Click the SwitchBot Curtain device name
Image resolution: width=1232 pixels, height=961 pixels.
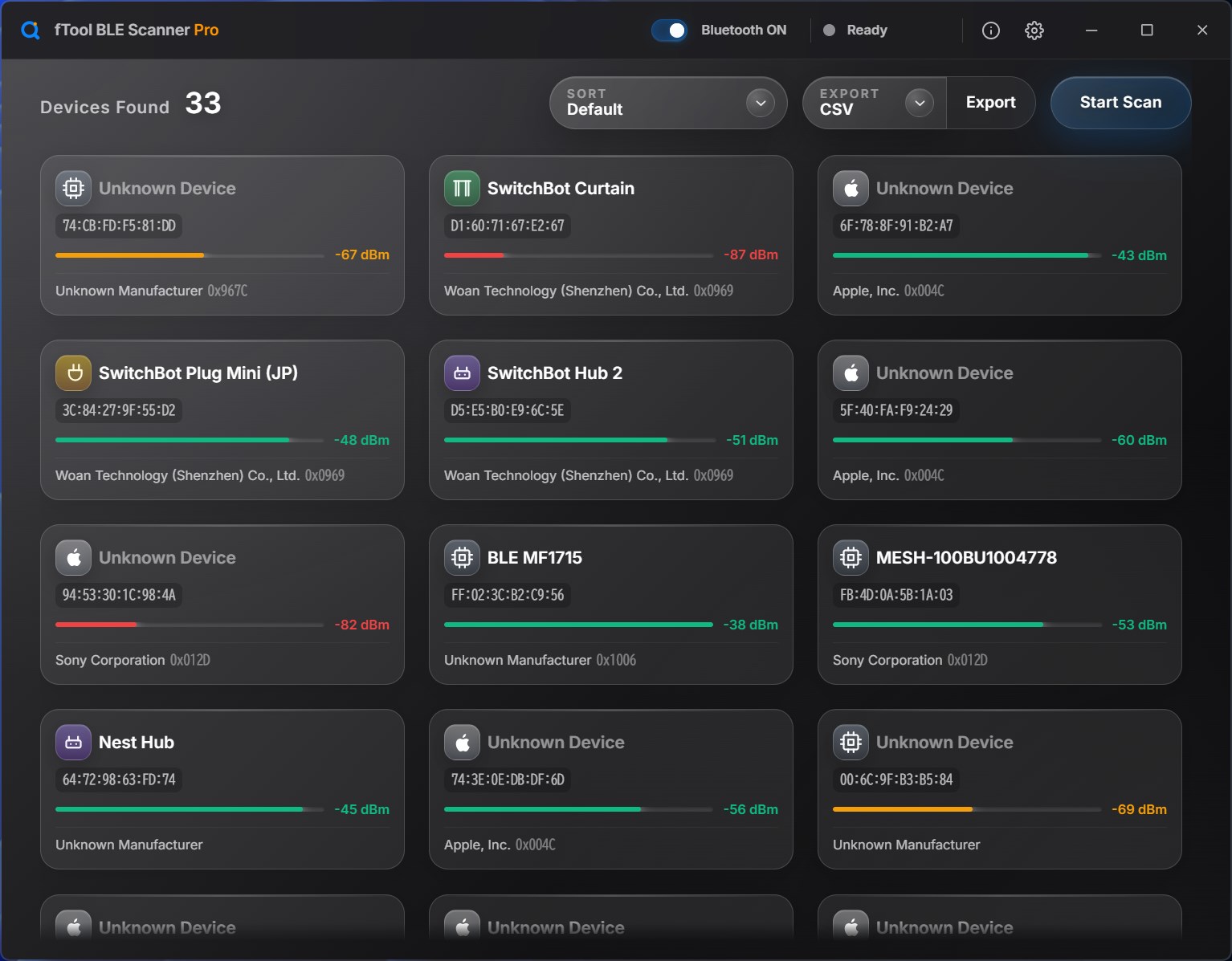[x=561, y=189]
